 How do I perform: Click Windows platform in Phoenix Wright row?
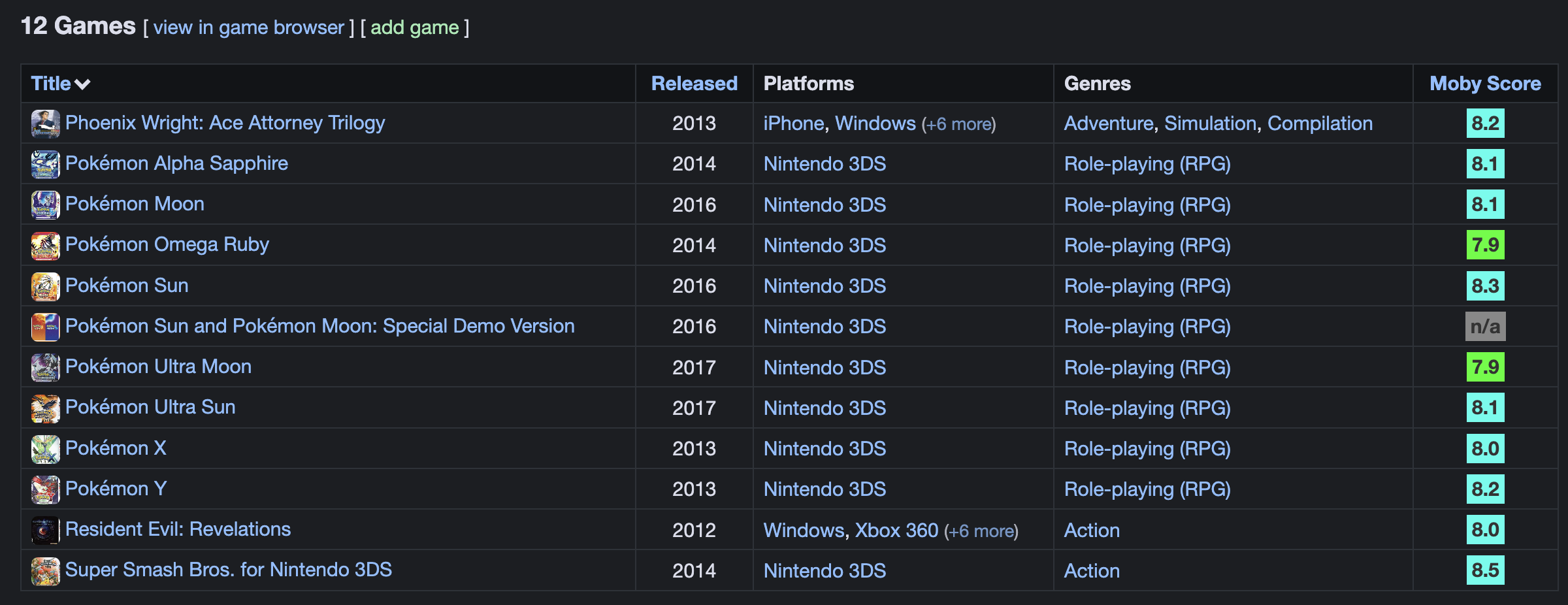coord(875,123)
